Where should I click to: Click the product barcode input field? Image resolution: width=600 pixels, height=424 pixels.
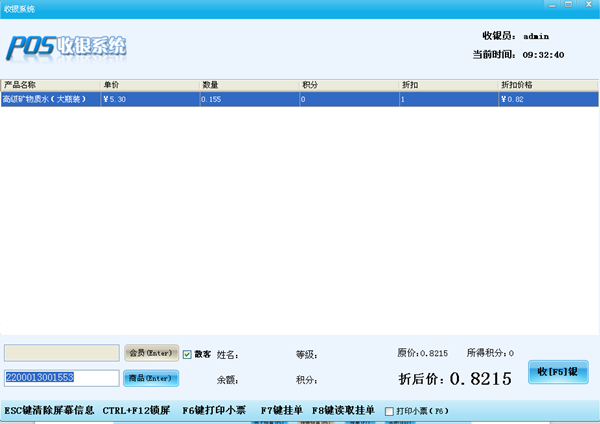click(61, 378)
